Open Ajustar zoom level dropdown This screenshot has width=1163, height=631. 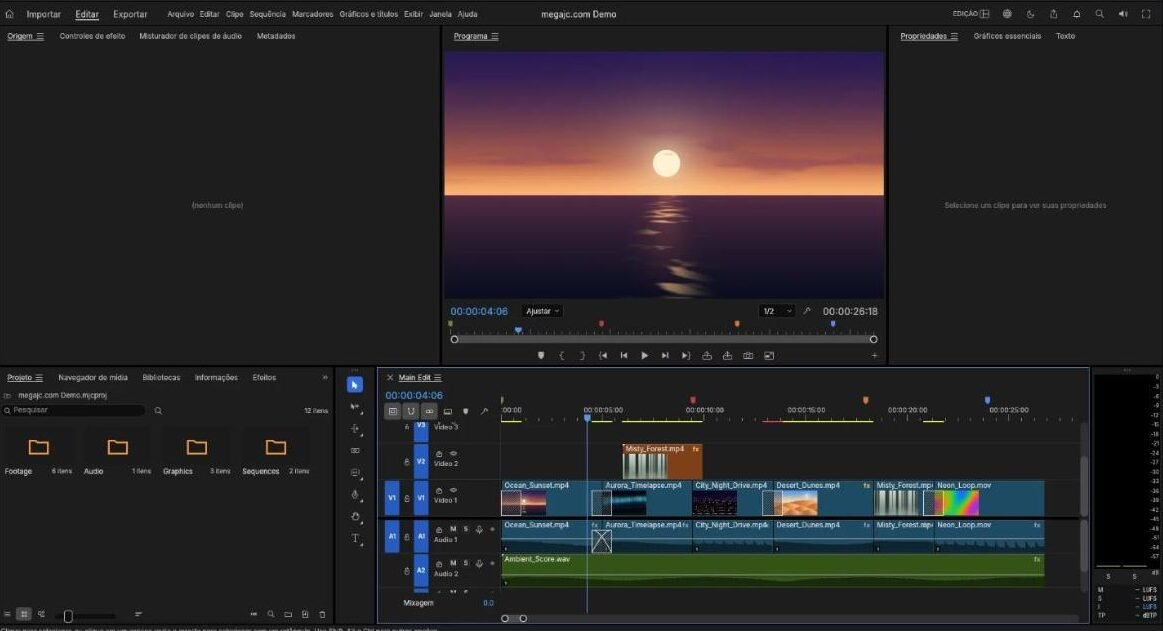coord(542,311)
